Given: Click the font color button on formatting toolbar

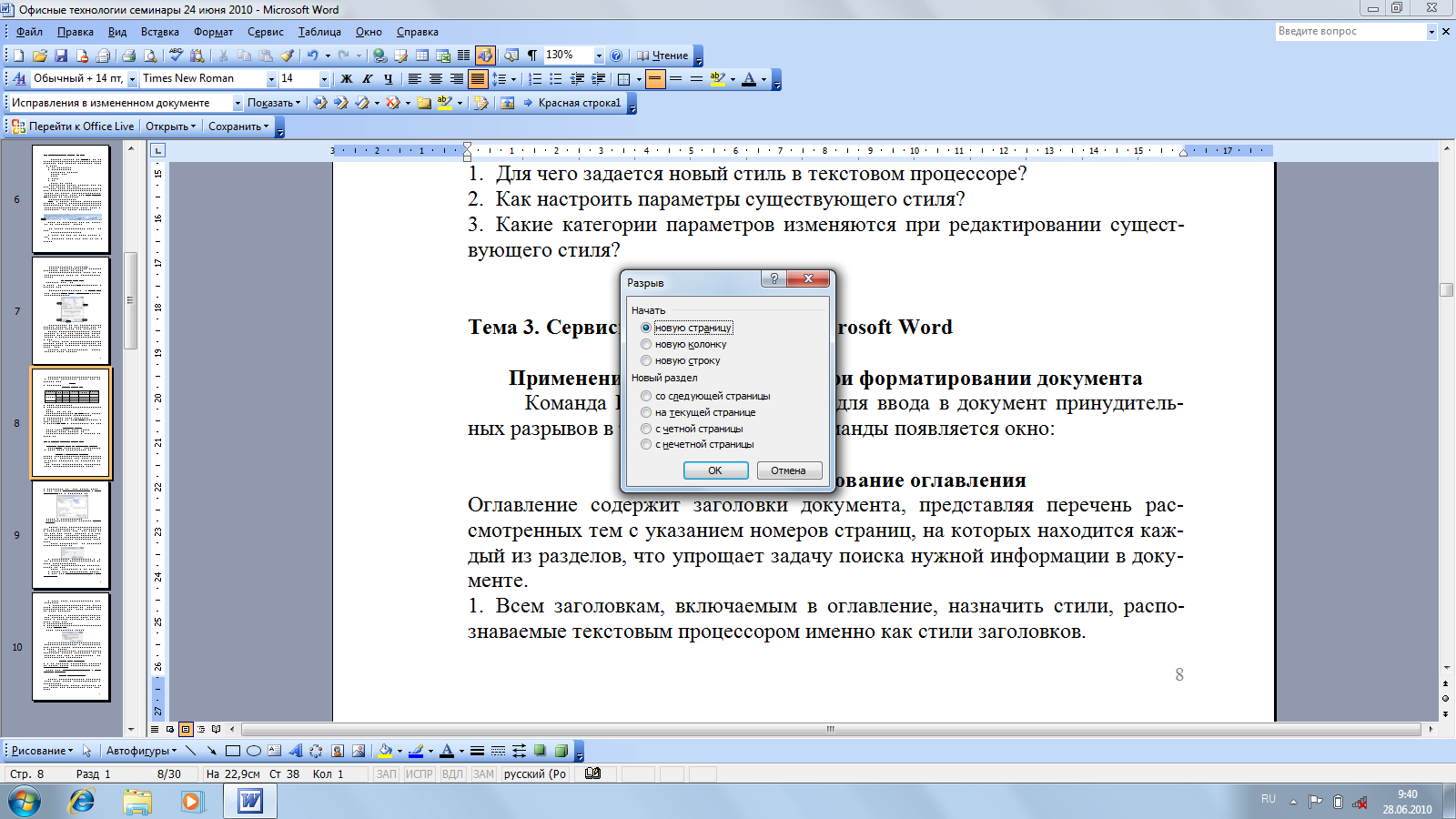Looking at the screenshot, I should point(748,79).
